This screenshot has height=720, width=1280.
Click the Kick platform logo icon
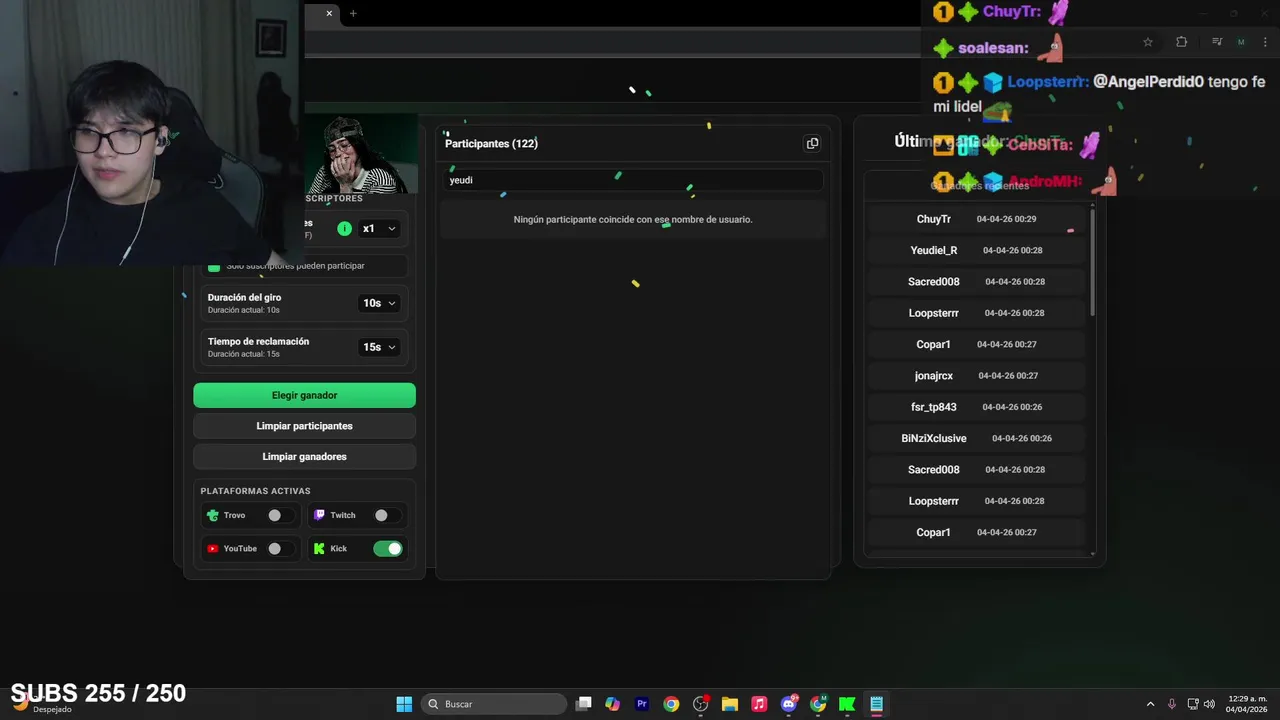[x=319, y=548]
